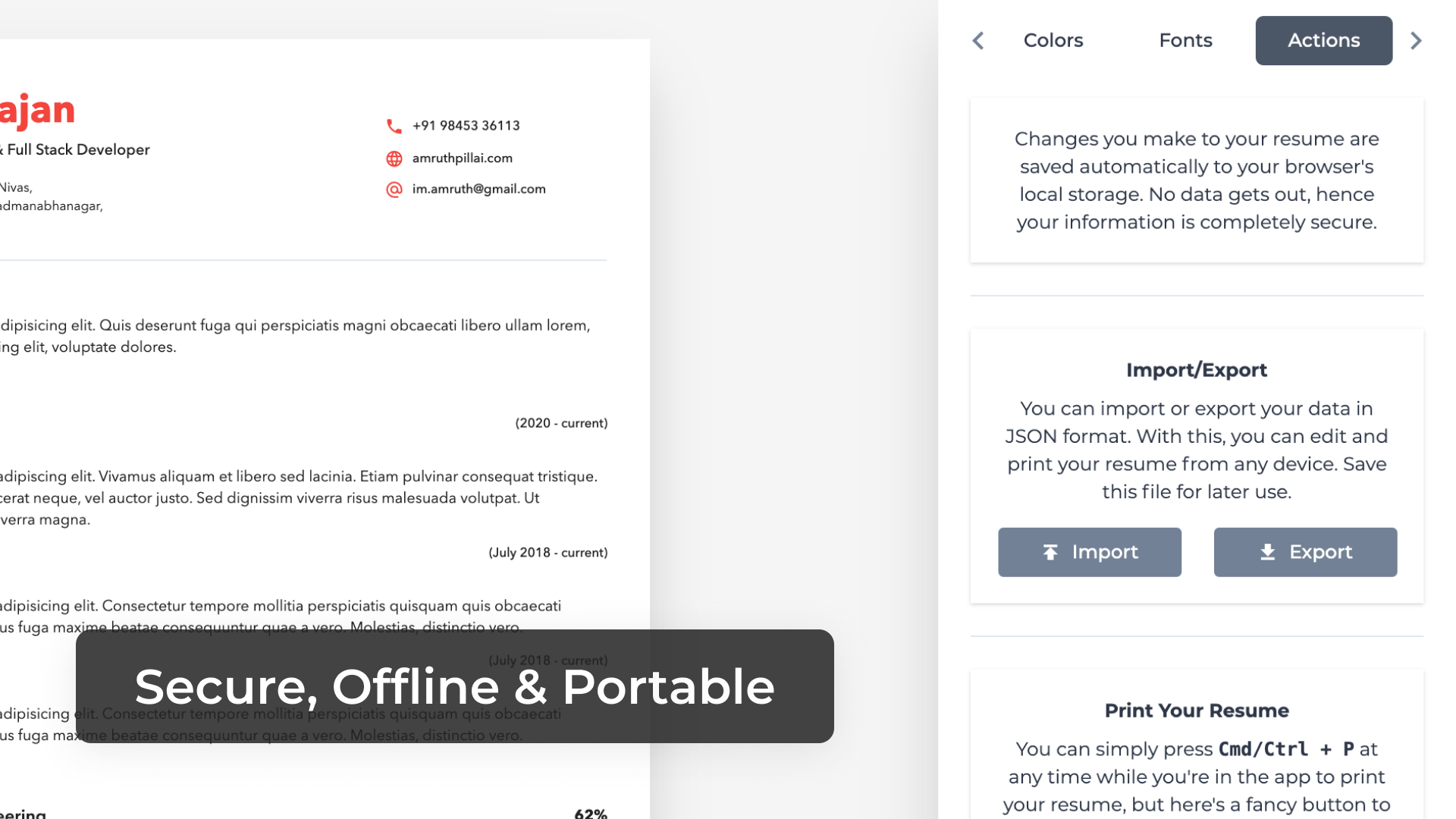Select the Colors tab
The image size is (1456, 819).
1053,40
